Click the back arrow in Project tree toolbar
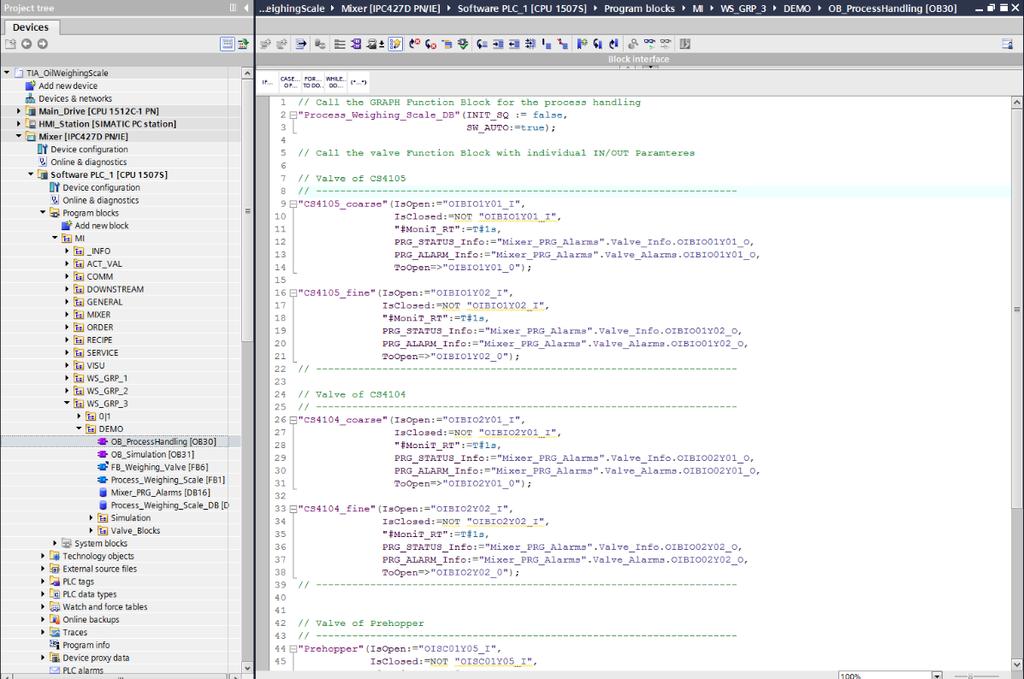 pos(26,44)
